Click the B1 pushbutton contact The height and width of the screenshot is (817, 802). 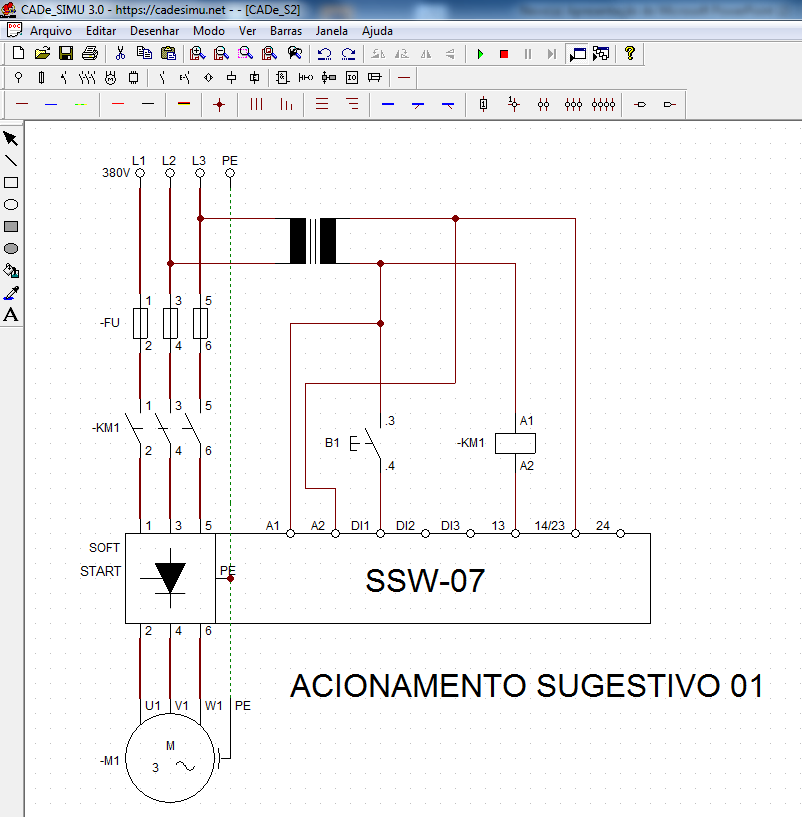tap(371, 443)
